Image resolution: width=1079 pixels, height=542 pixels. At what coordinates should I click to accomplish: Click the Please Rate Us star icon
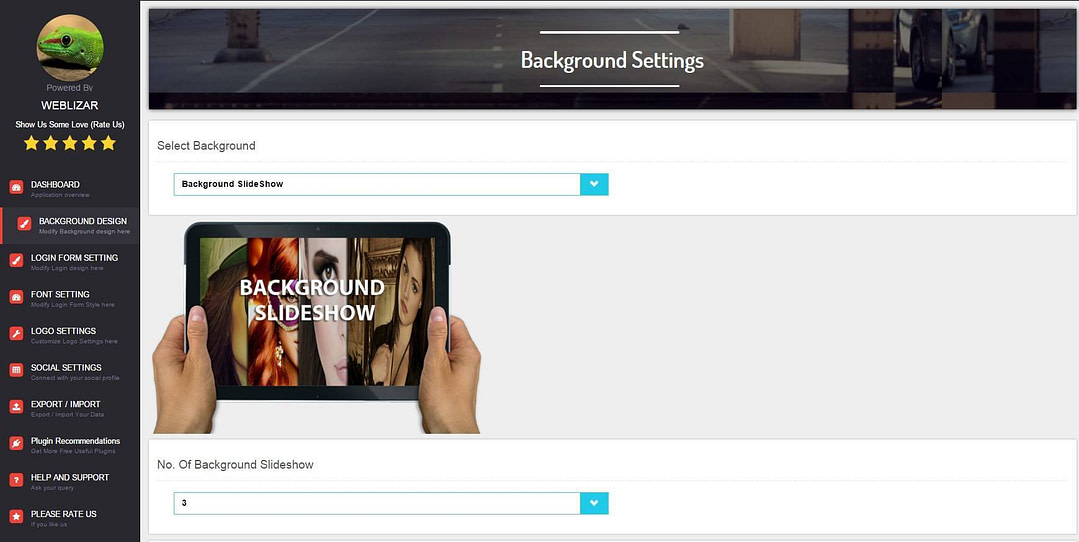[x=16, y=517]
